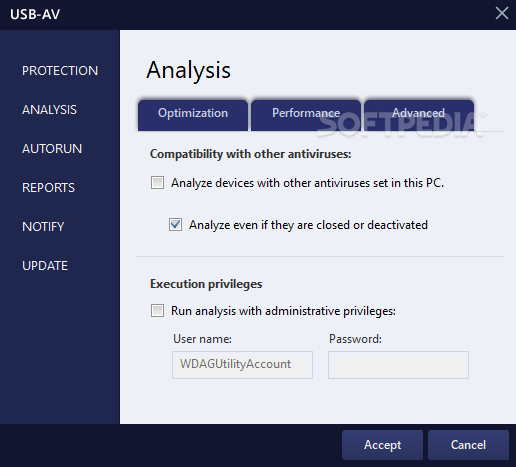The image size is (516, 467).
Task: Uncheck analyze even if closed or deactivated
Action: pyautogui.click(x=175, y=225)
